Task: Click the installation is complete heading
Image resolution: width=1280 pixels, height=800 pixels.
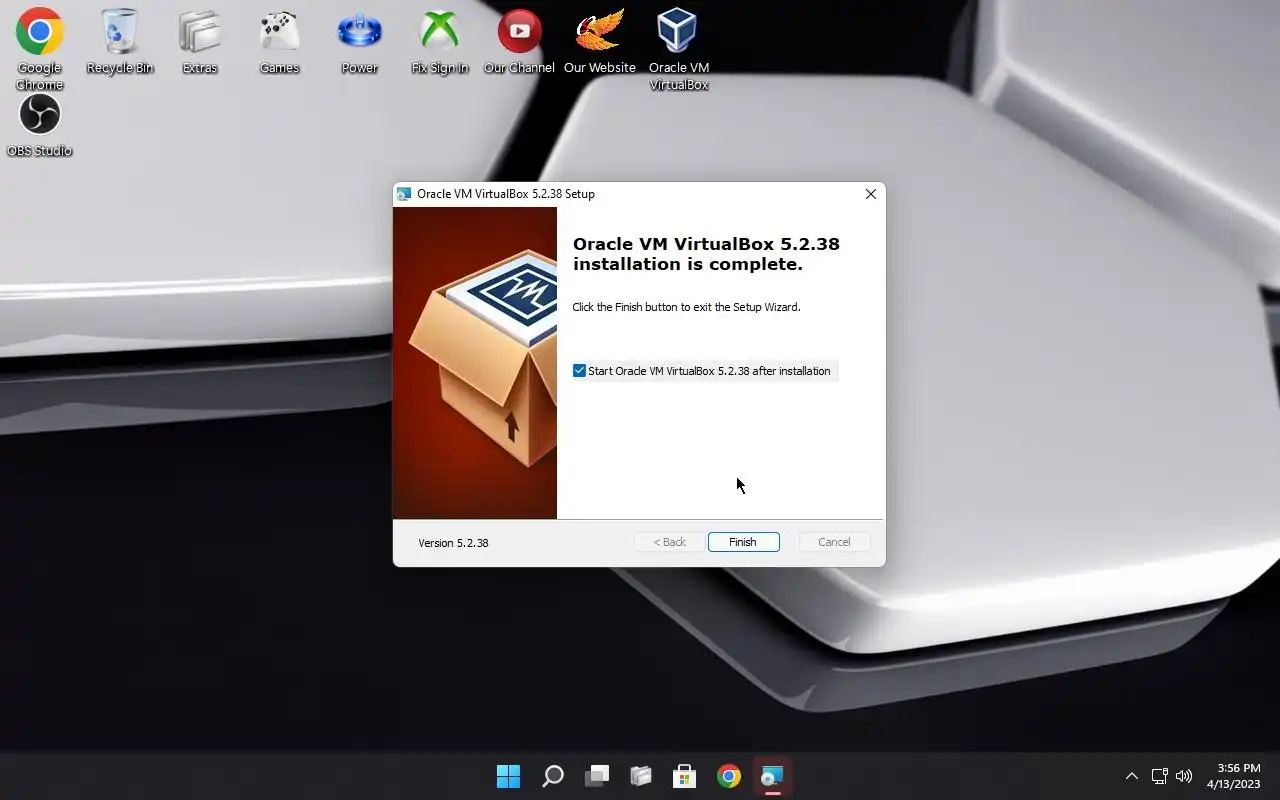Action: point(706,254)
